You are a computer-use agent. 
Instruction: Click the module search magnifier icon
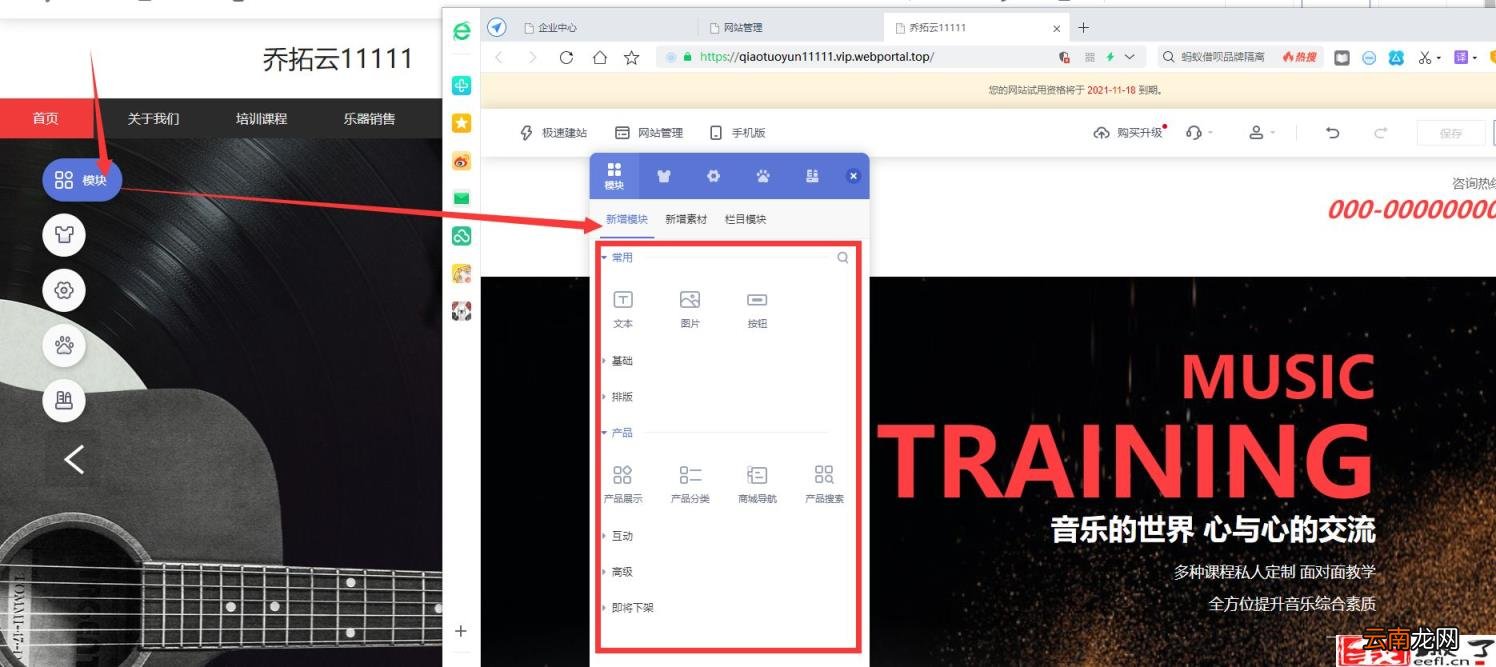(x=843, y=257)
